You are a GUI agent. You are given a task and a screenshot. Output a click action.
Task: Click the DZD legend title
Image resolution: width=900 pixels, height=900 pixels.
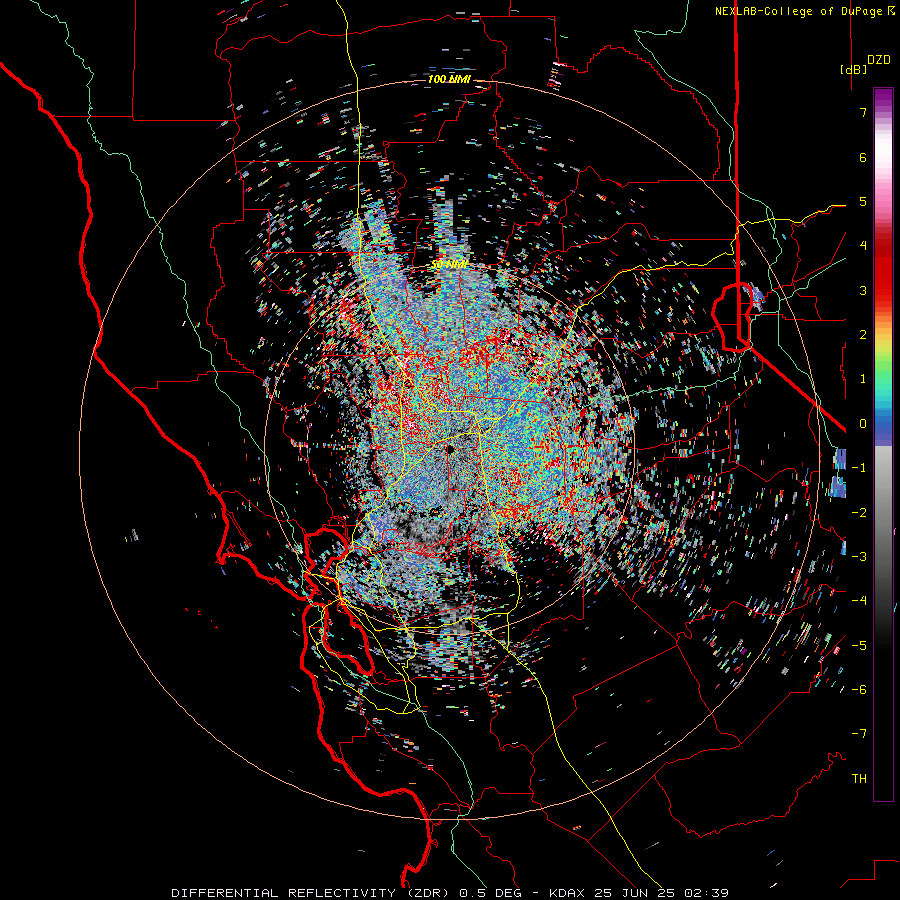click(x=879, y=60)
